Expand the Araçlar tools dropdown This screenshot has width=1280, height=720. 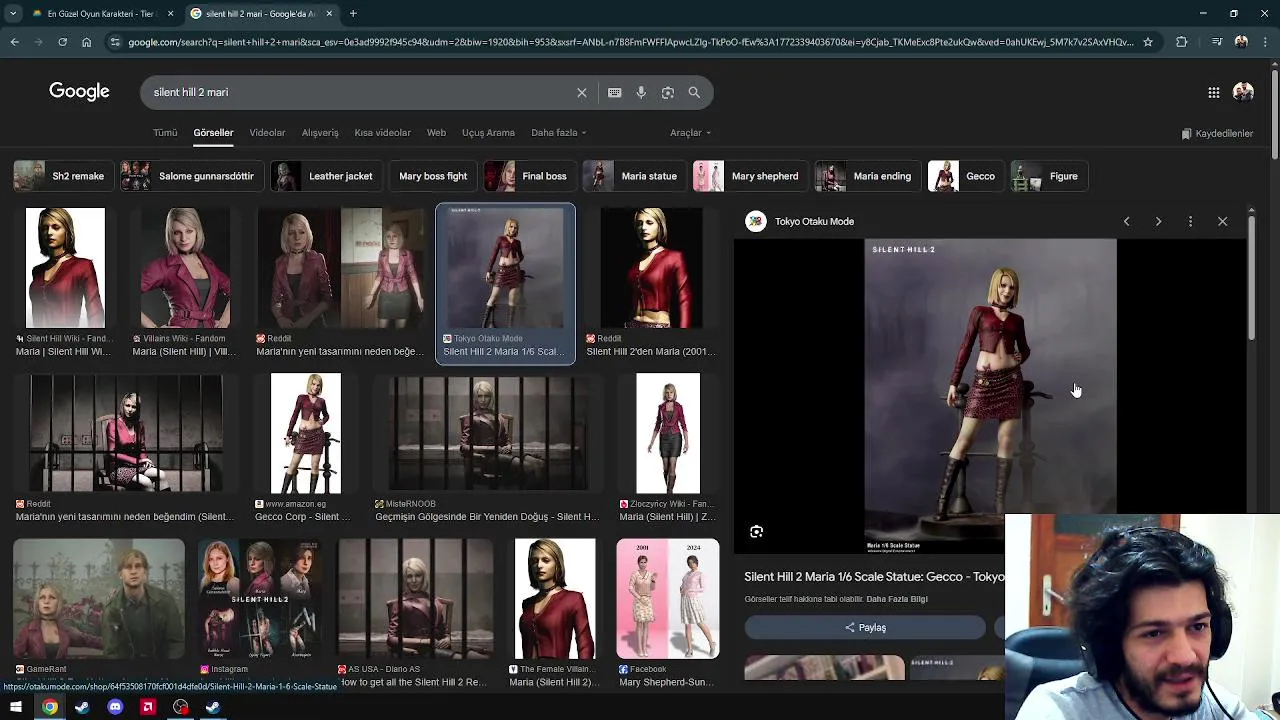(690, 133)
